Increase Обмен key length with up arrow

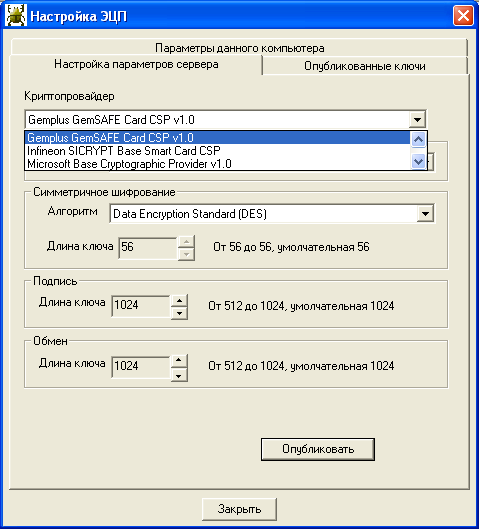coord(179,361)
